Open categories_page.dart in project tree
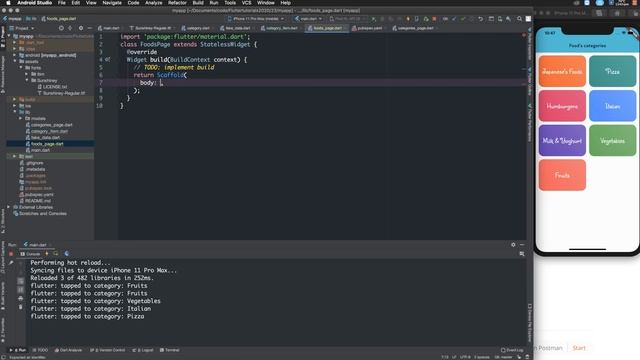 (51, 125)
